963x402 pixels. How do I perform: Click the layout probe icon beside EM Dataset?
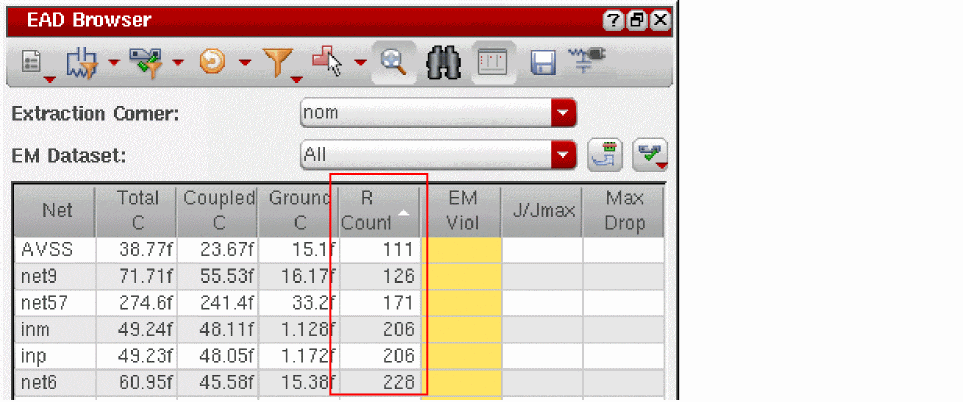click(x=605, y=155)
